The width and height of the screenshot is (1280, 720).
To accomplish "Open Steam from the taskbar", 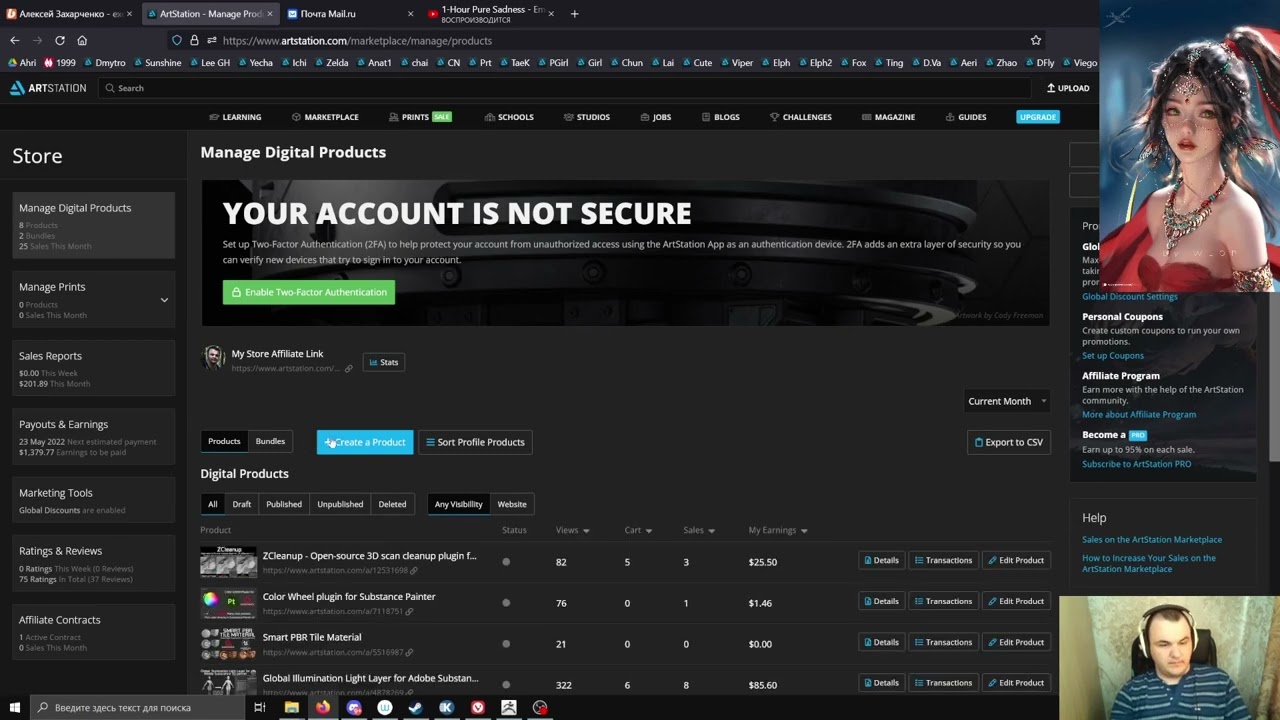I will click(415, 707).
